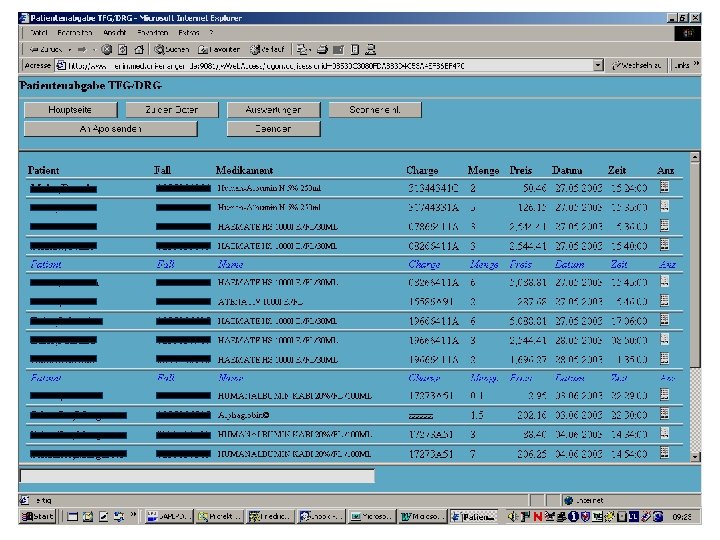
Task: Open the Anz icon for the ATENATIV row
Action: coord(664,301)
